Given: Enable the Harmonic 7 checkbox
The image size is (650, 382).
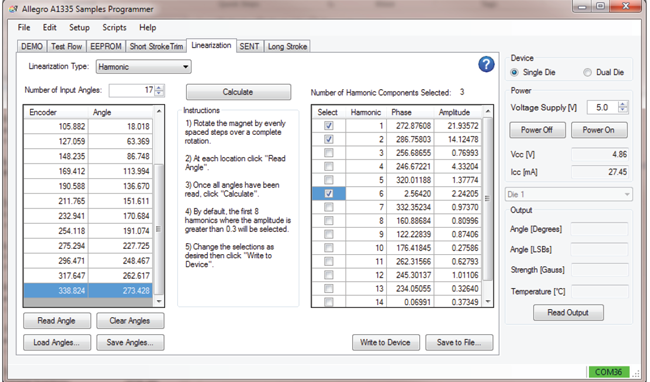Looking at the screenshot, I should point(329,207).
